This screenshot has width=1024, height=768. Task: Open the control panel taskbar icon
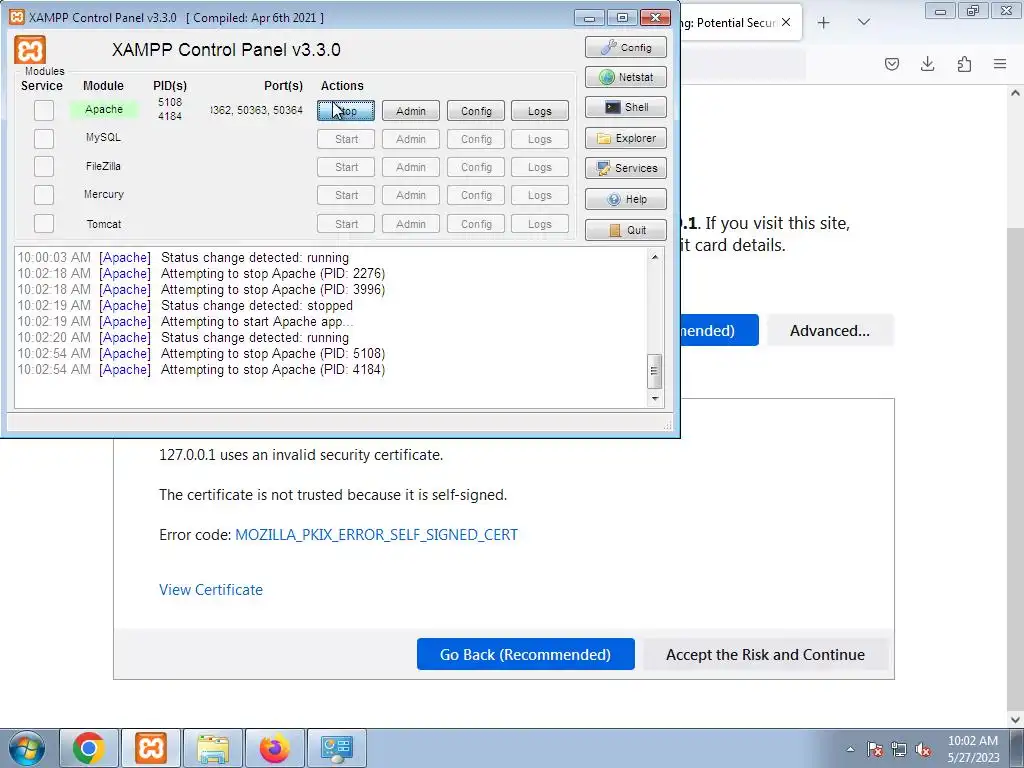click(337, 748)
